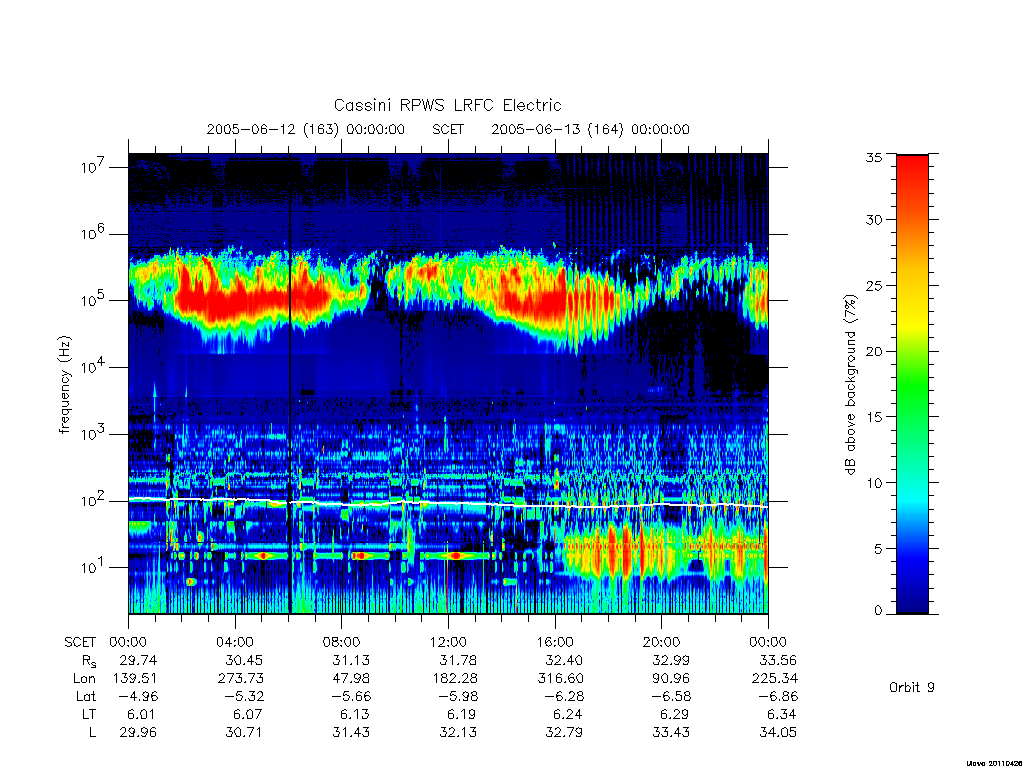Click the 10^7 frequency axis label

coord(93,167)
